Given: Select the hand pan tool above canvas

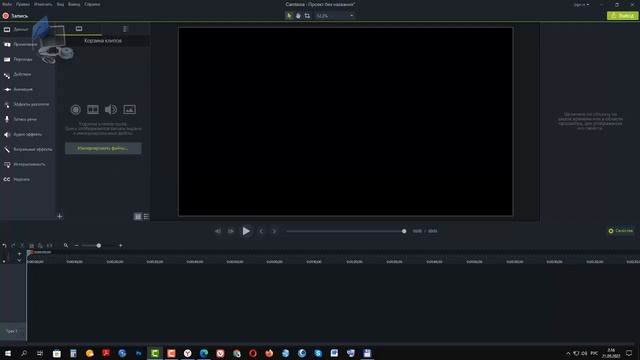Looking at the screenshot, I should [x=298, y=16].
